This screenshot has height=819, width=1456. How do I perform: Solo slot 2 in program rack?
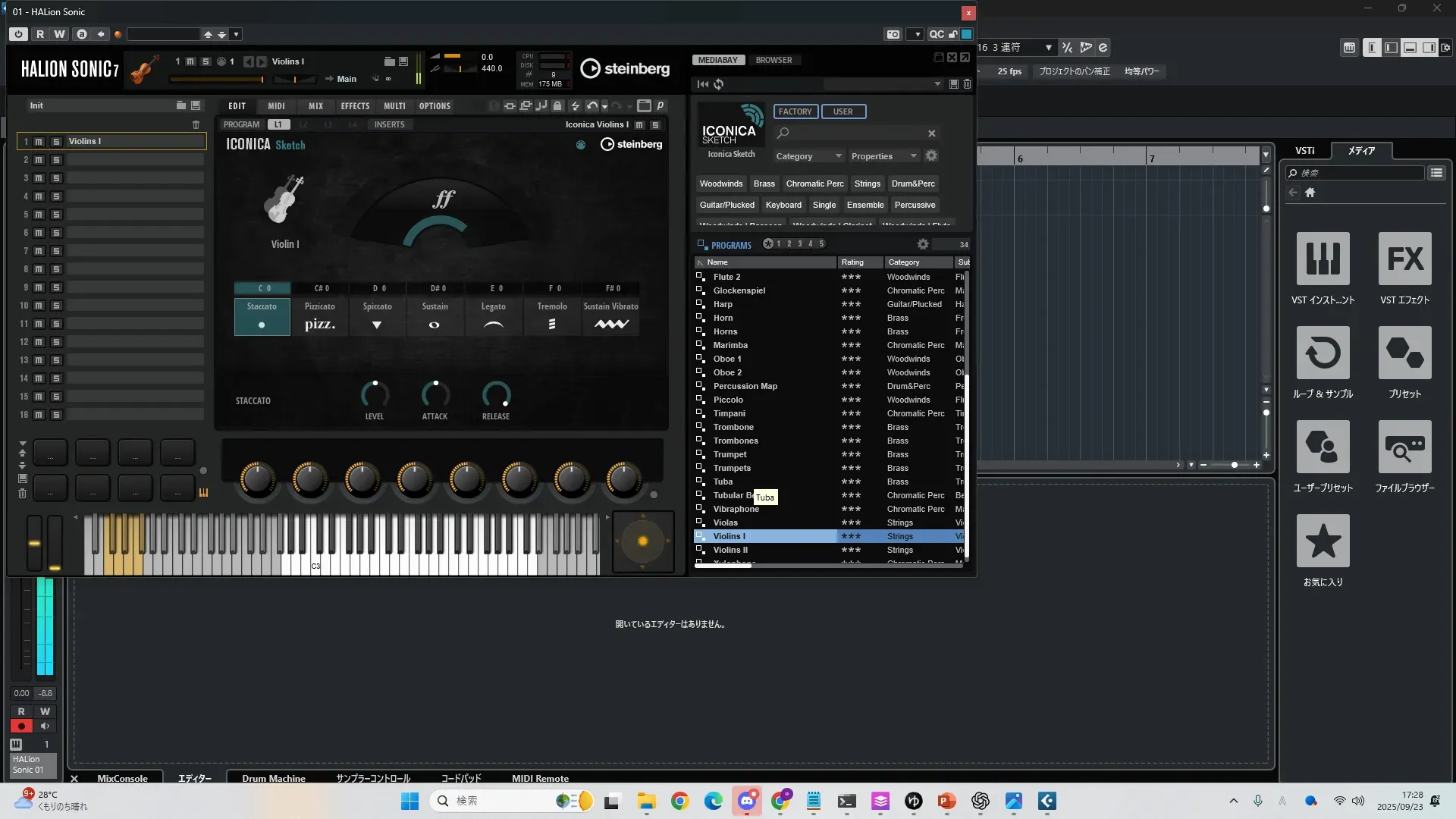[x=56, y=160]
